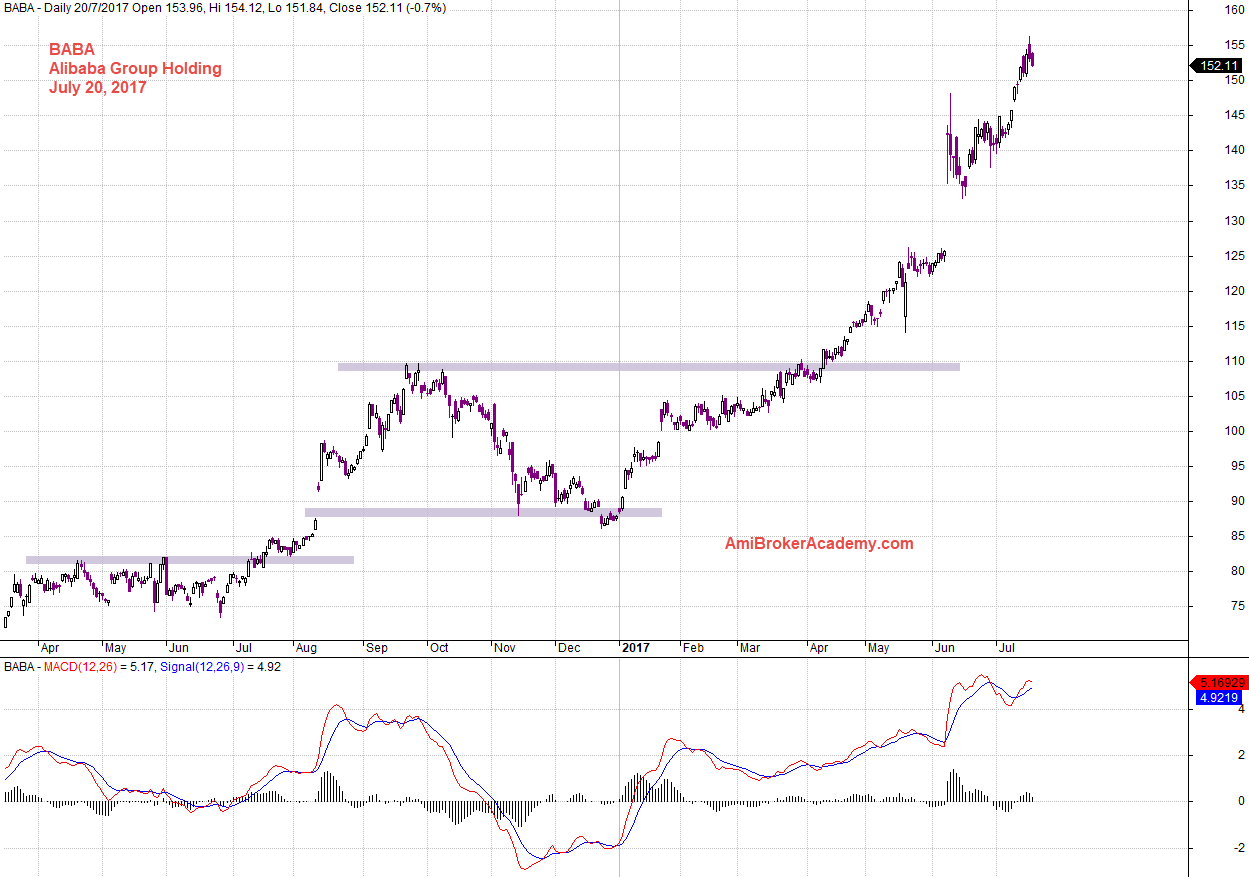Click the 2017 year label on time axis
The height and width of the screenshot is (877, 1249).
pos(635,648)
